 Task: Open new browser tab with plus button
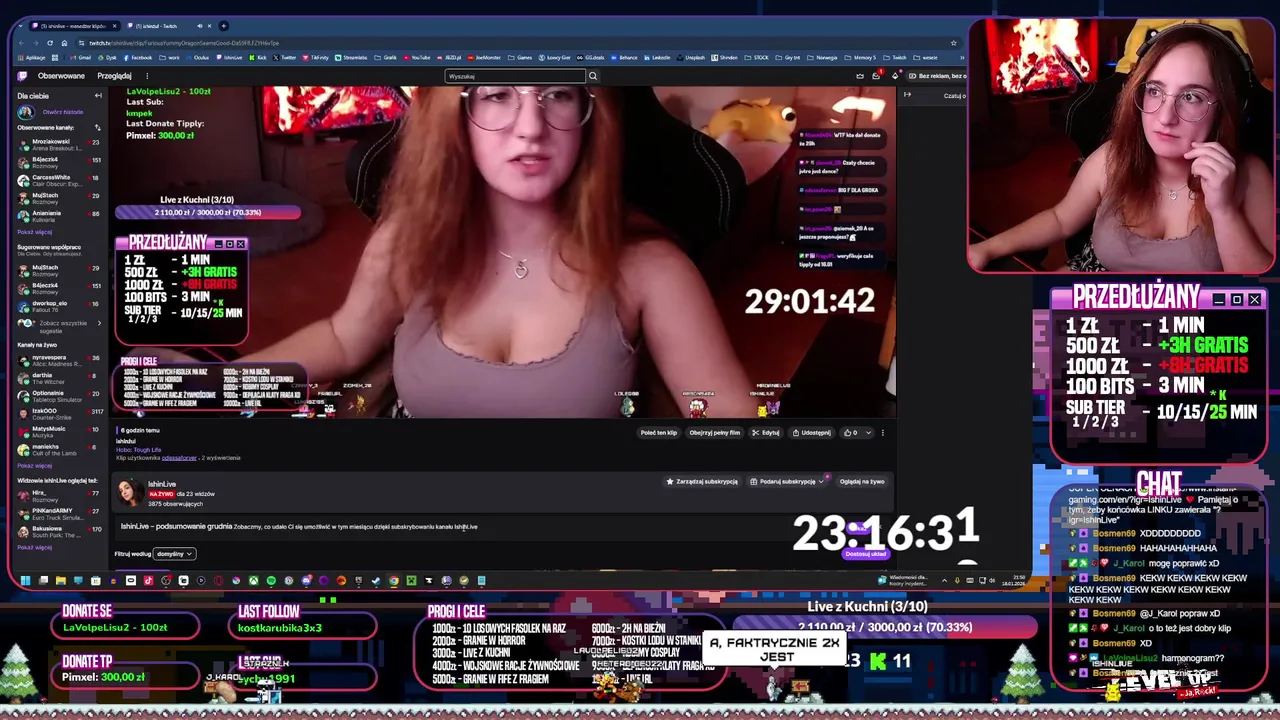[223, 26]
